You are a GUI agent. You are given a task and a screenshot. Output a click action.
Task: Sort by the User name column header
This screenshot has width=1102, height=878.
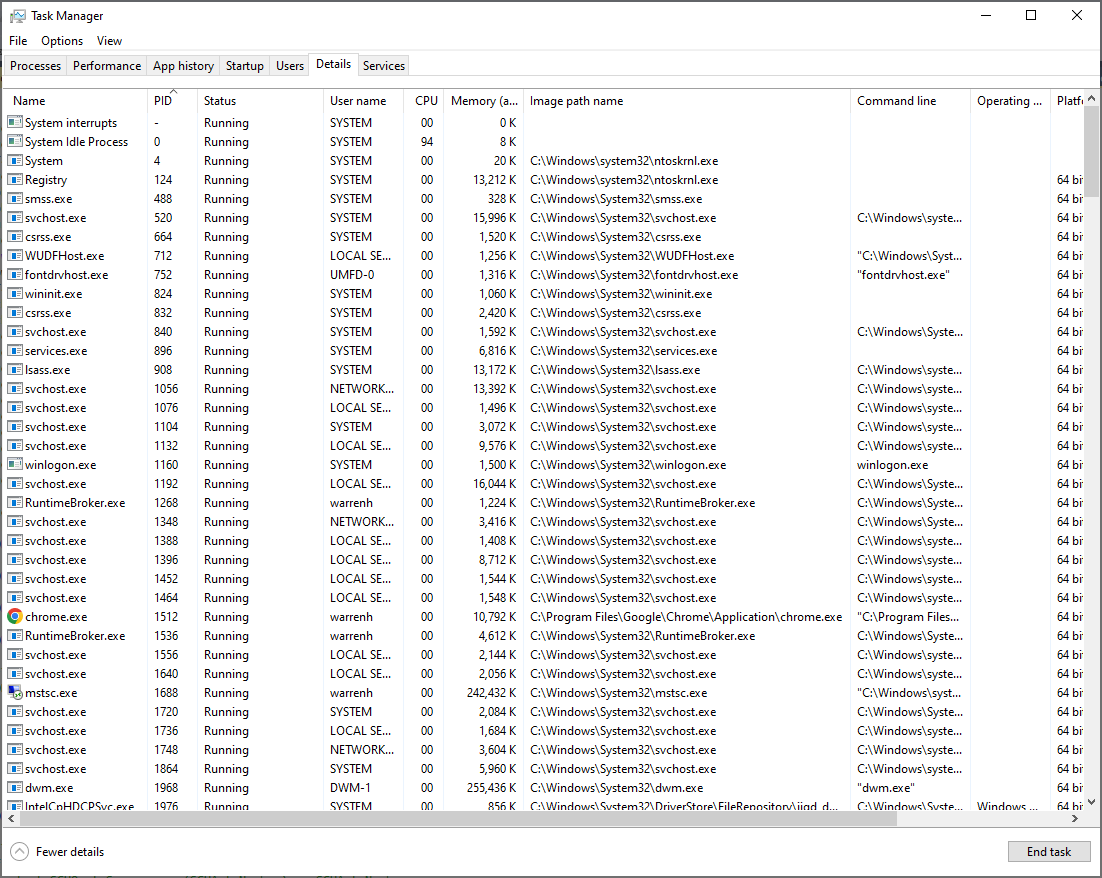coord(363,101)
